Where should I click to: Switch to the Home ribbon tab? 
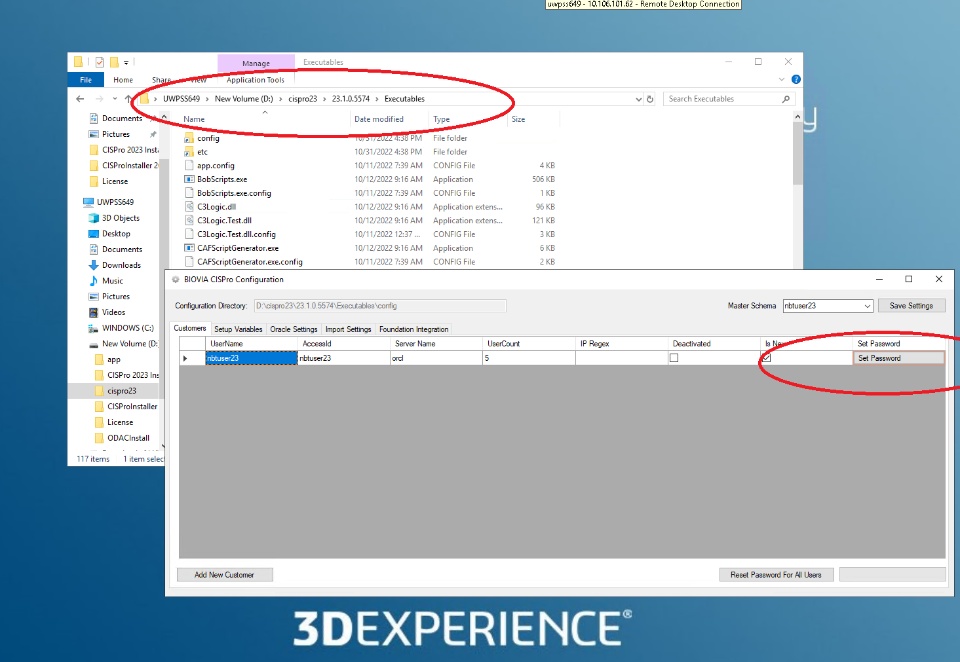point(123,80)
